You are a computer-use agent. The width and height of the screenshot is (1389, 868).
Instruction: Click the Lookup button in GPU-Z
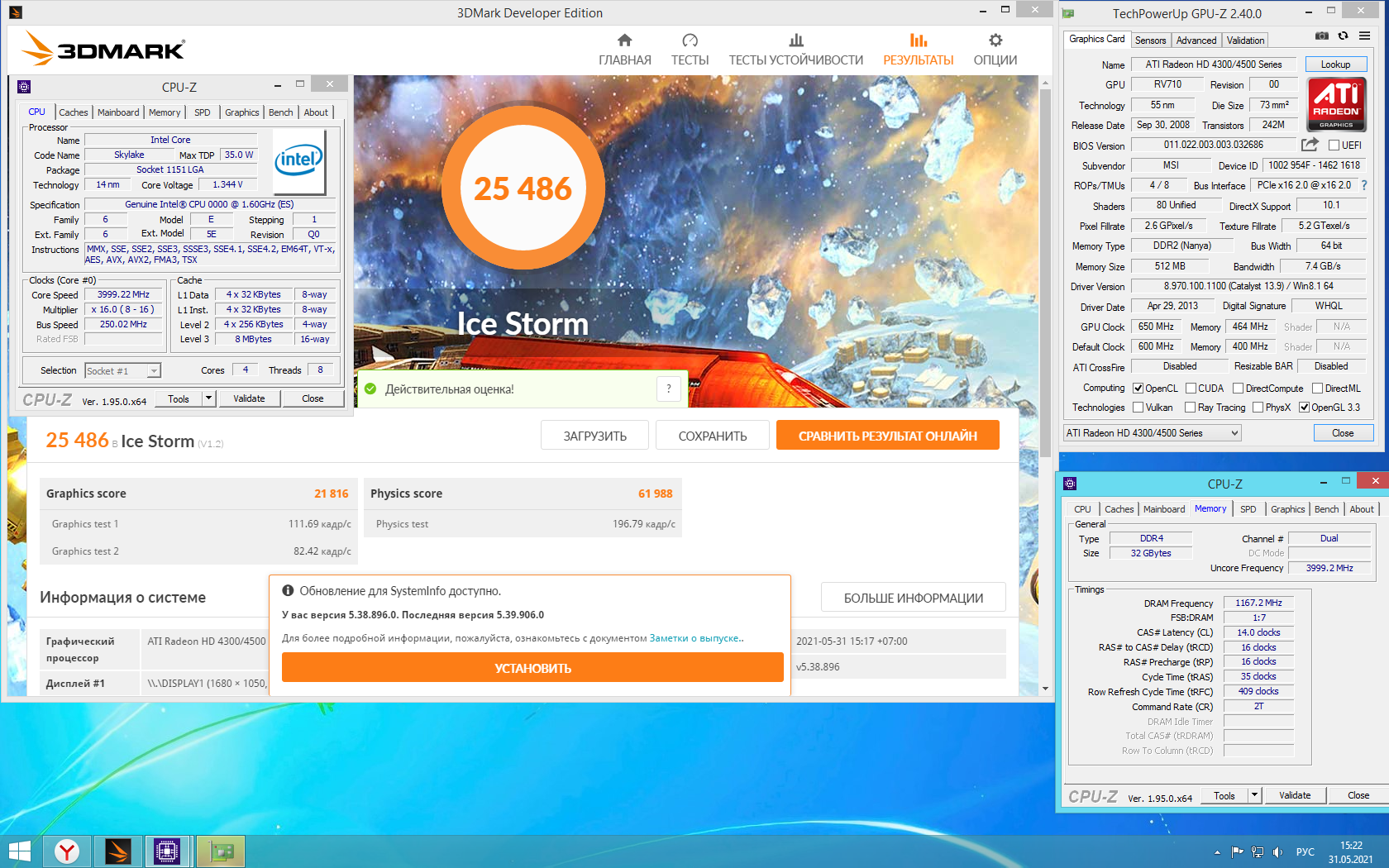[1335, 64]
